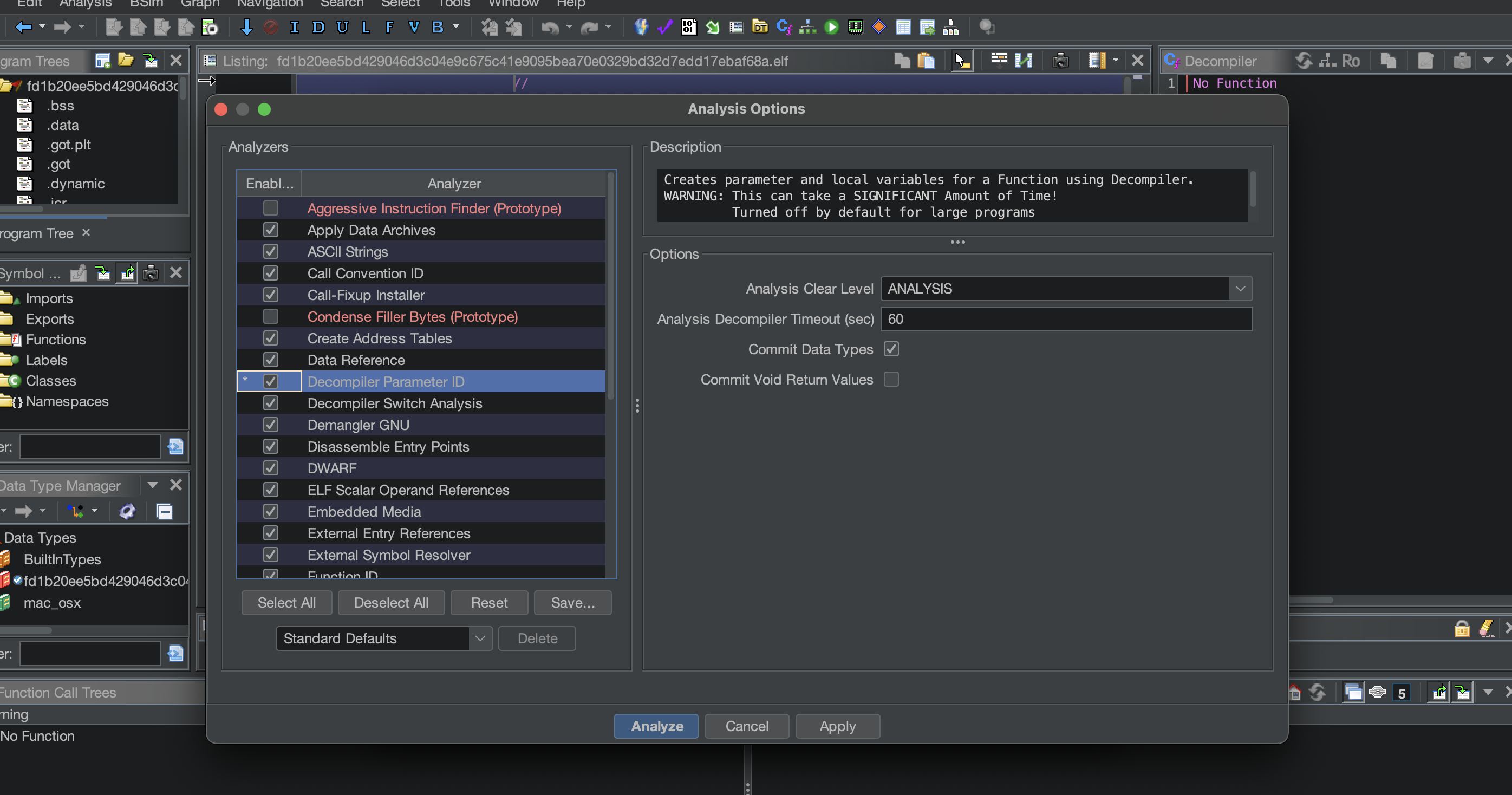The height and width of the screenshot is (795, 1512).
Task: Click the orange diamond toolbar icon
Action: tap(879, 27)
